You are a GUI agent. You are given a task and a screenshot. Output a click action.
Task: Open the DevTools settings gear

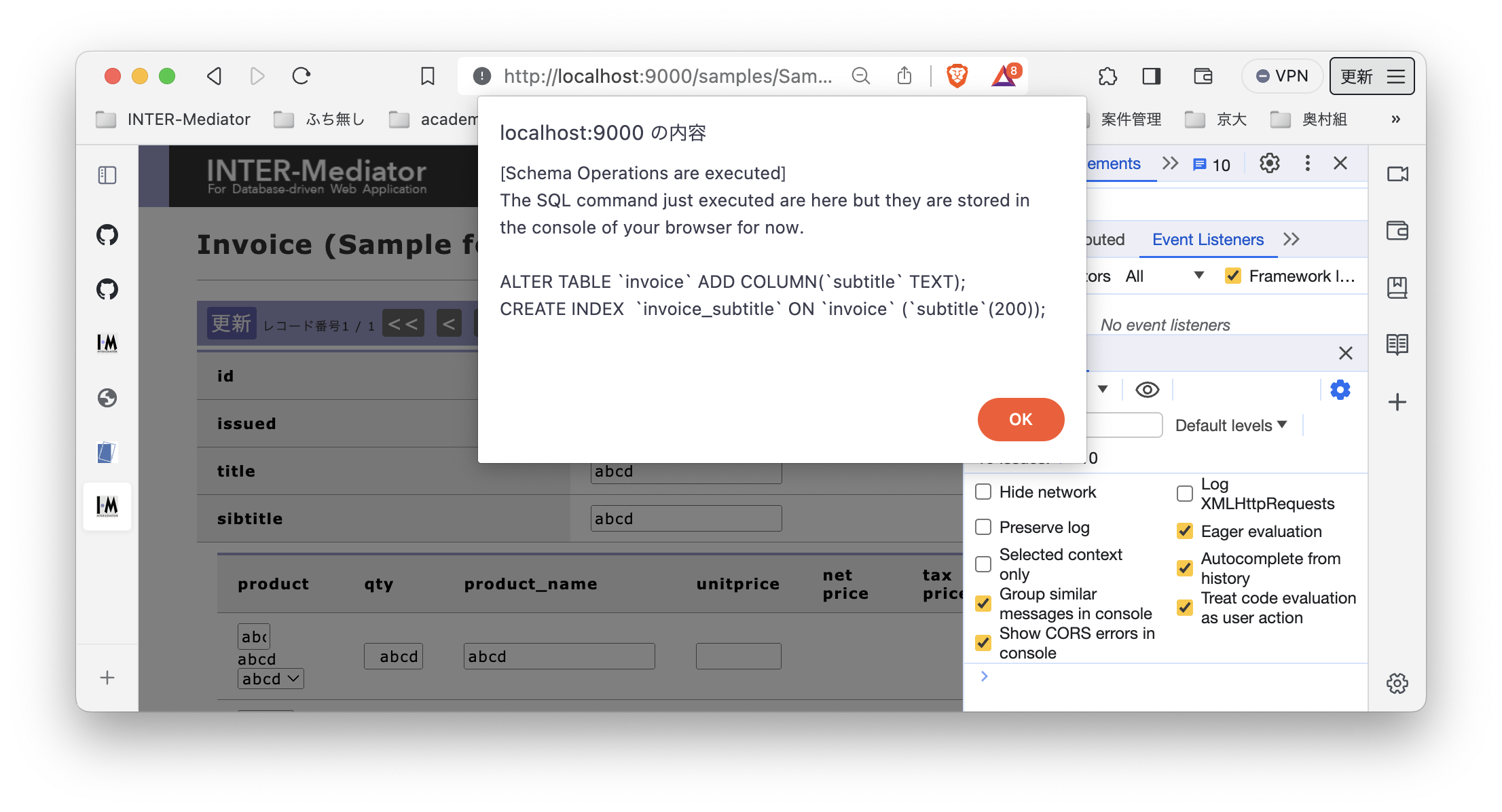pos(1269,164)
